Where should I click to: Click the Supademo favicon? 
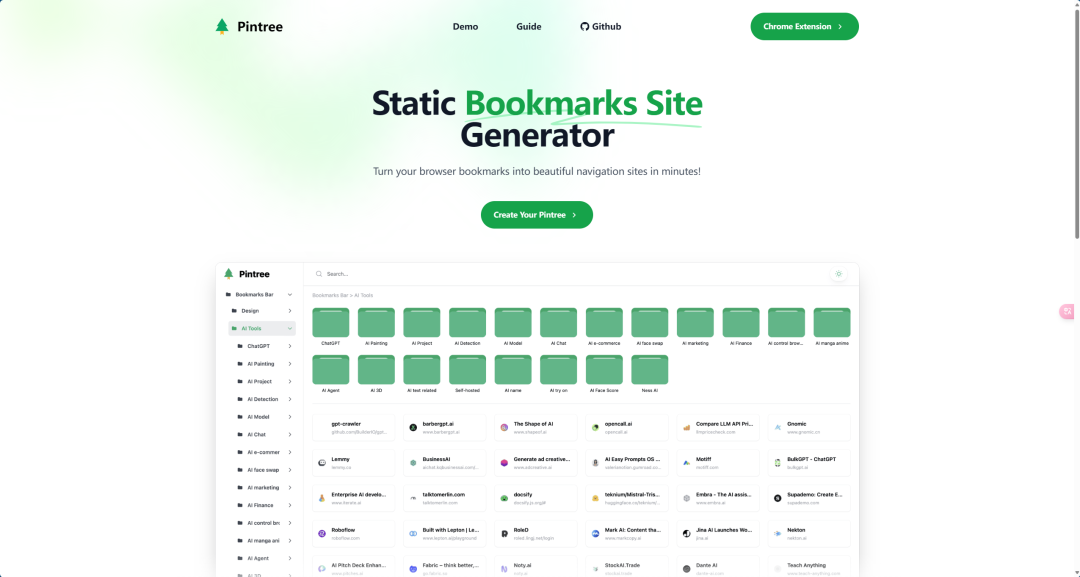(x=778, y=498)
